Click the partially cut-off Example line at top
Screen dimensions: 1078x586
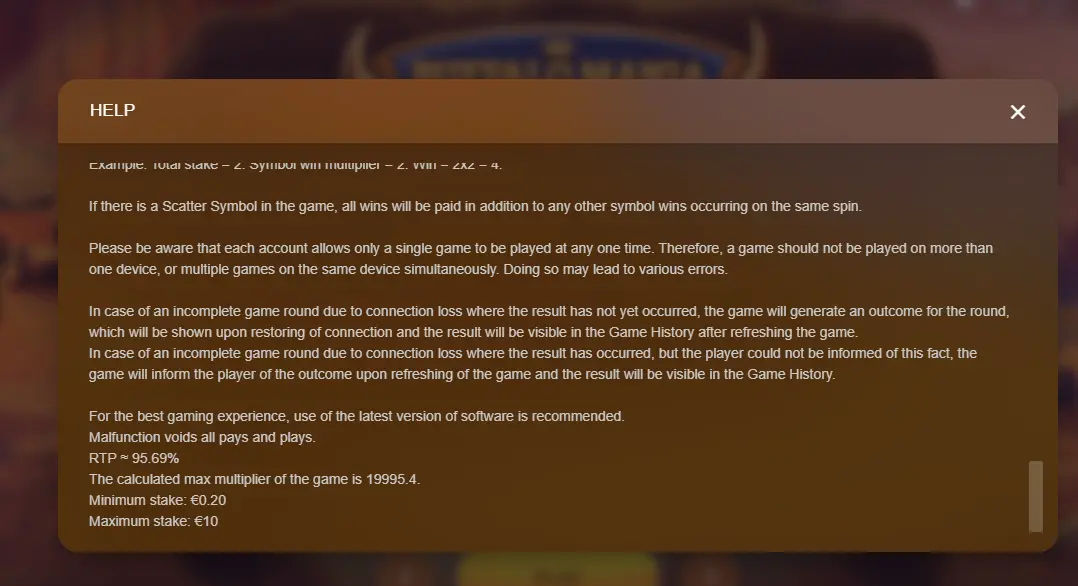296,165
